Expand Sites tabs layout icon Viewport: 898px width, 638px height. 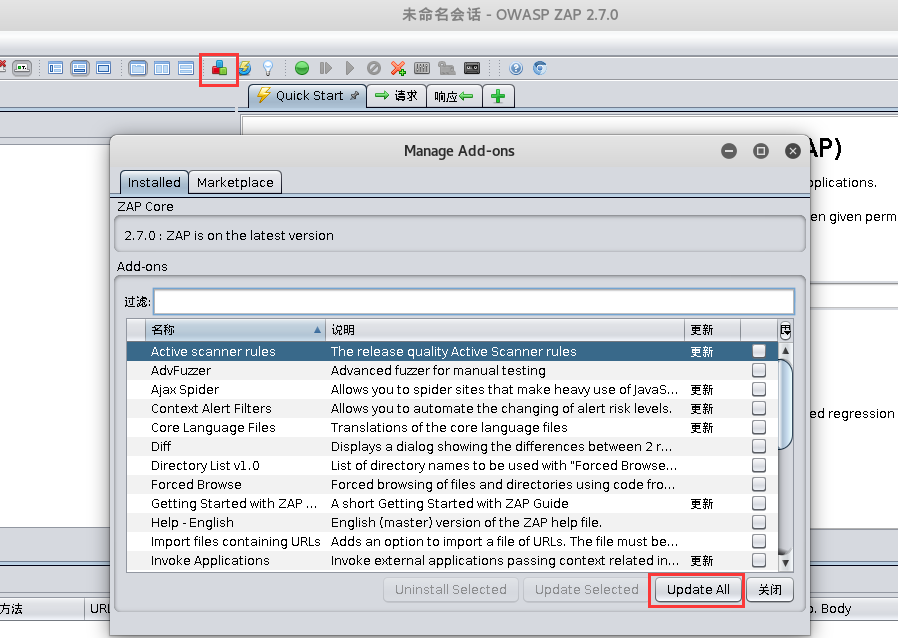[x=56, y=68]
